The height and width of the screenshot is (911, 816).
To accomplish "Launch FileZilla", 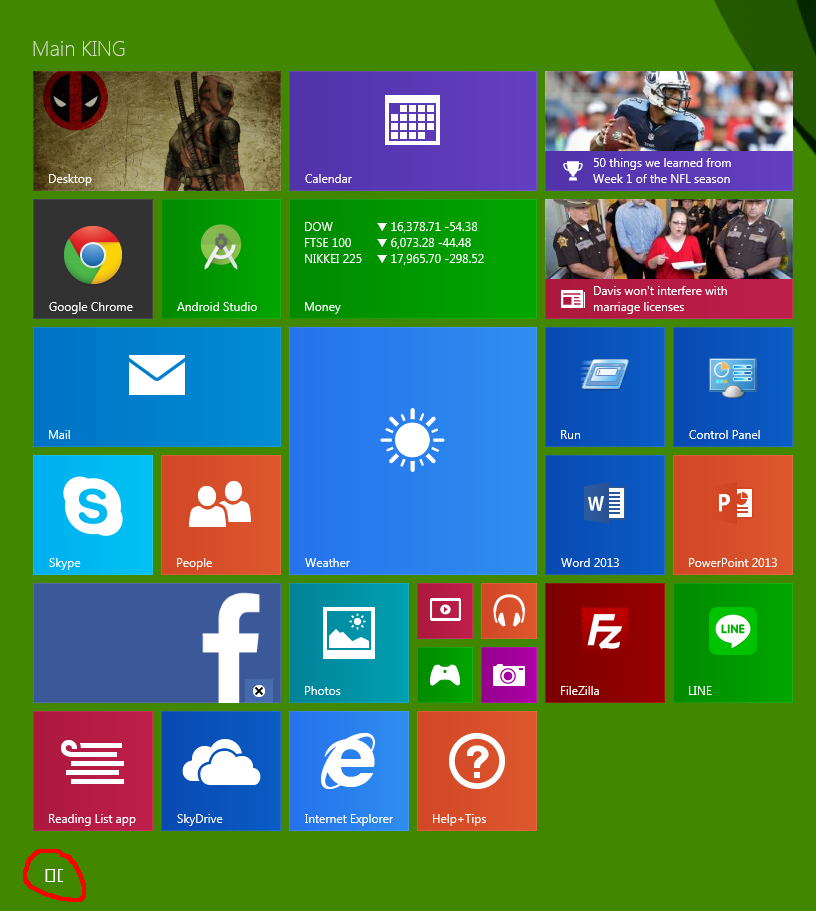I will tap(604, 643).
